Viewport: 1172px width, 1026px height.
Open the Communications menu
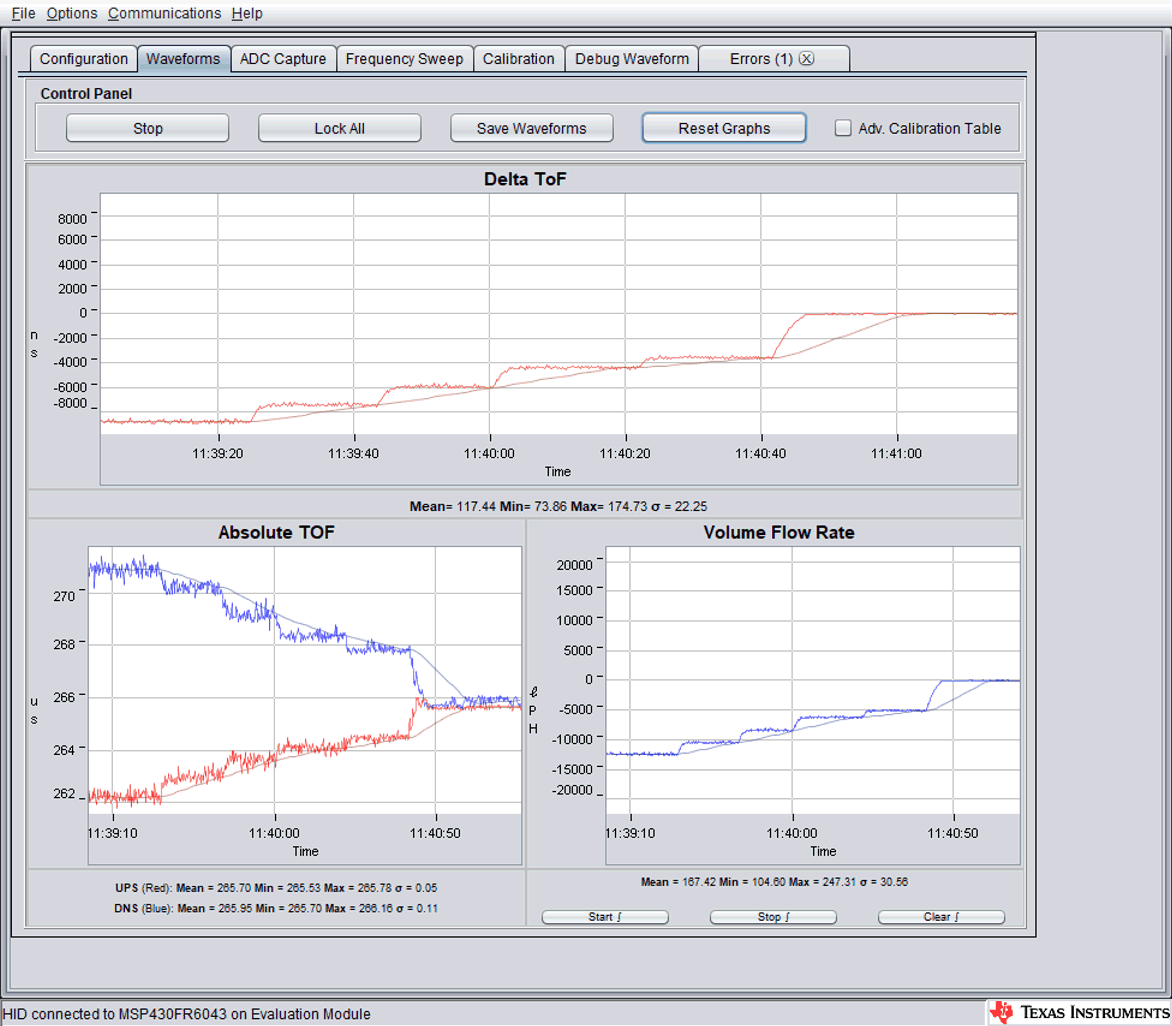[164, 13]
